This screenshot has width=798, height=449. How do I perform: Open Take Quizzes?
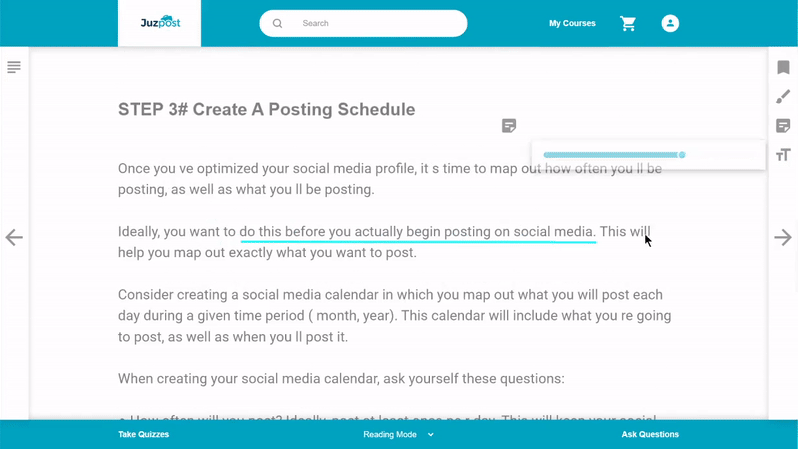(144, 434)
